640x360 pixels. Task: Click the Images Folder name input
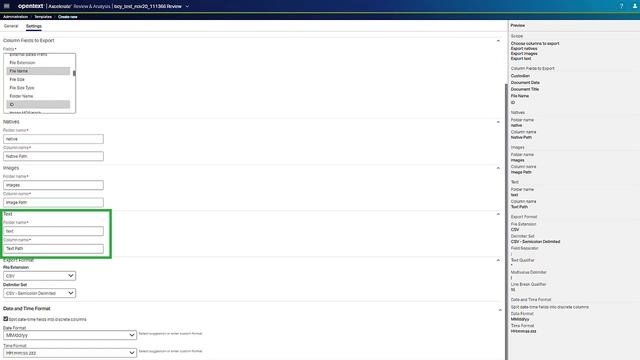pos(53,185)
